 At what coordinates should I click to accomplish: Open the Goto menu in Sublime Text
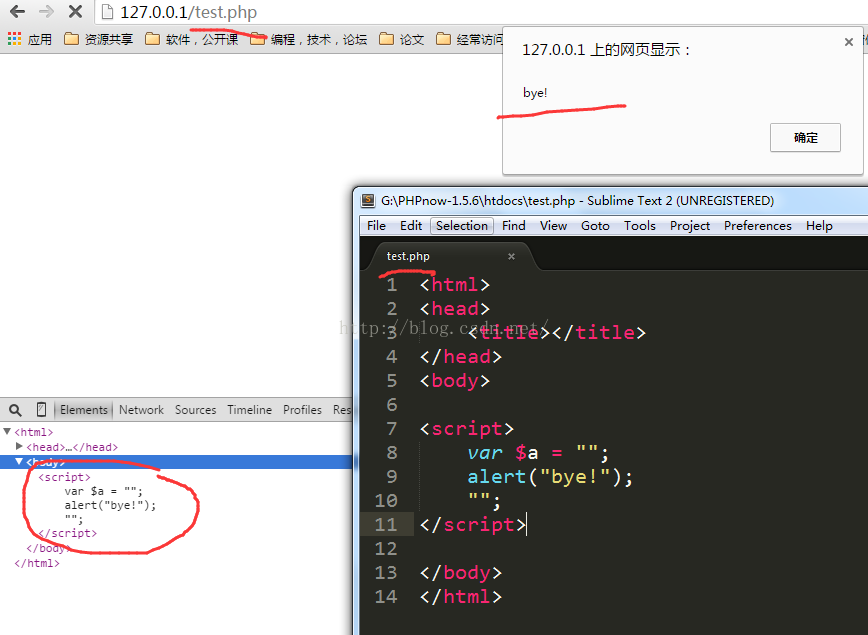click(x=595, y=226)
